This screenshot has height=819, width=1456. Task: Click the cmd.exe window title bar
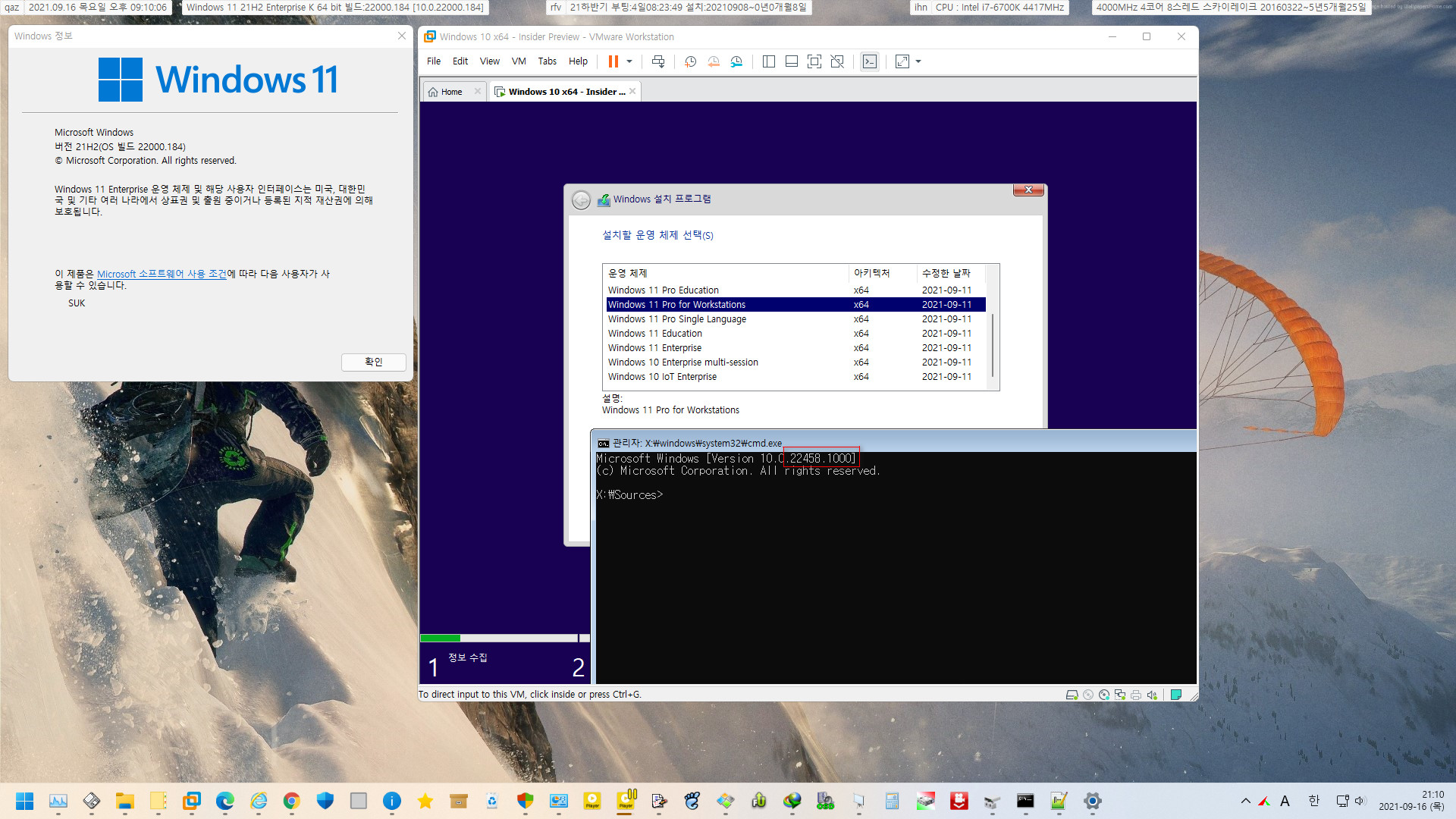[893, 443]
